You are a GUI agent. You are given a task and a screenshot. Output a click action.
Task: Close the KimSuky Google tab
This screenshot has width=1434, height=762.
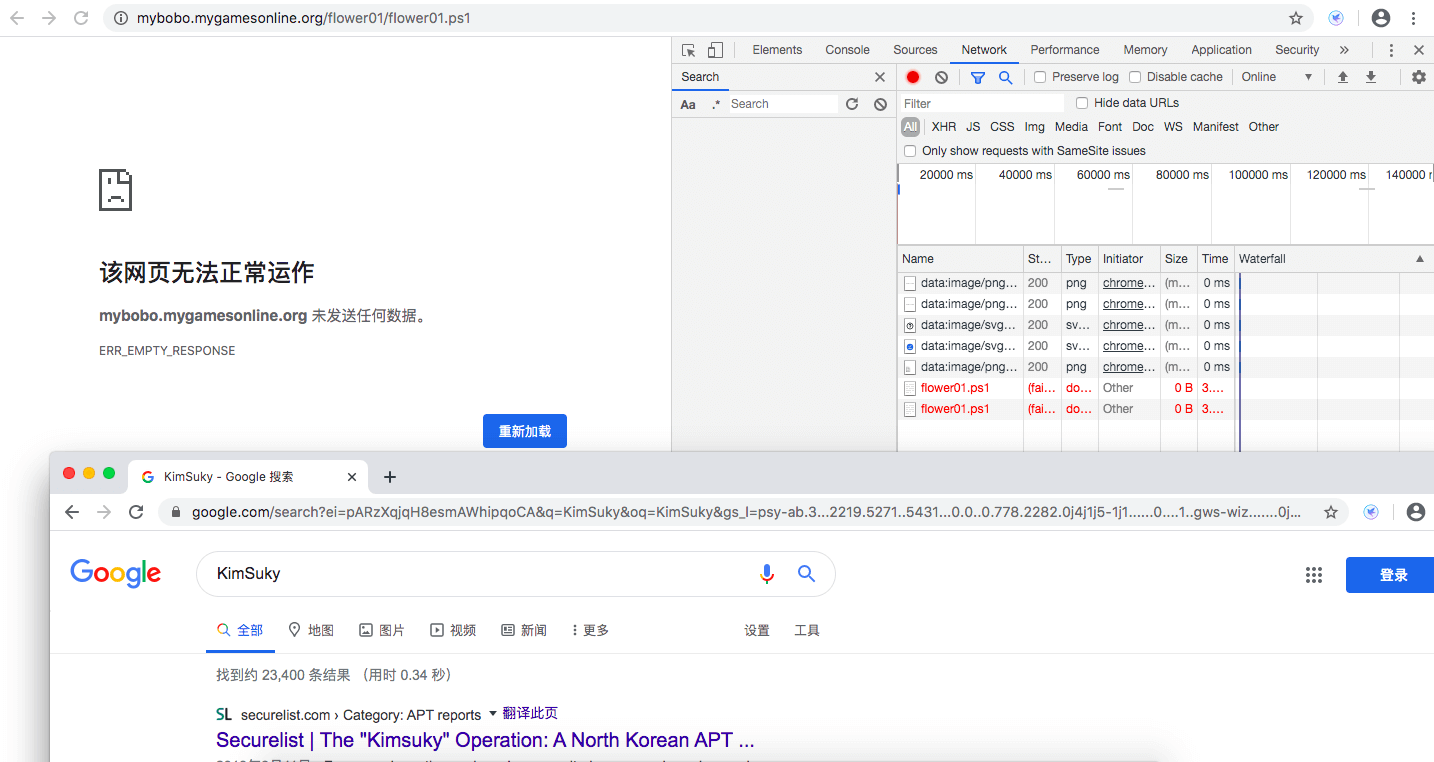point(352,477)
